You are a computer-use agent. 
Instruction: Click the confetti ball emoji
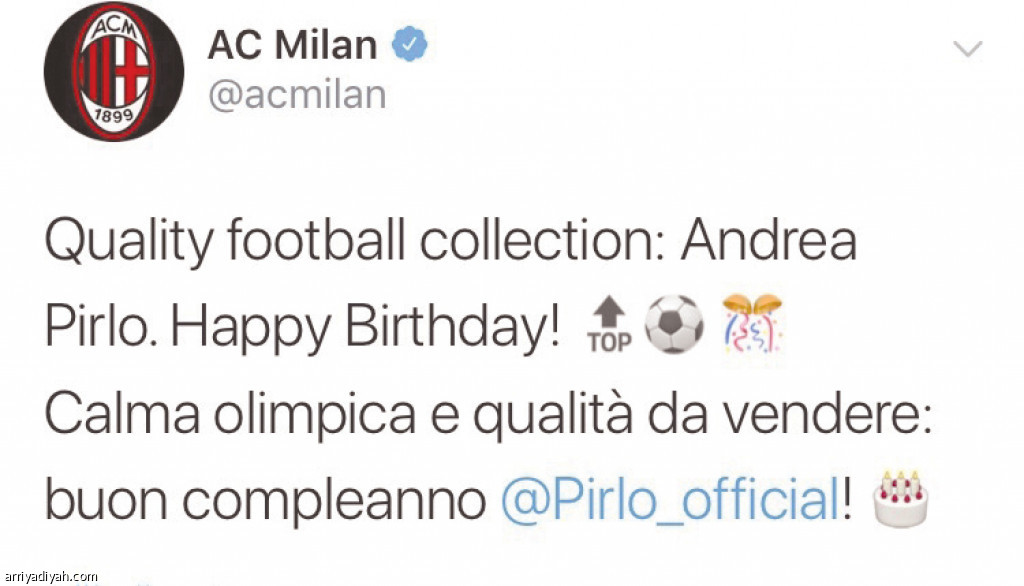pos(752,323)
